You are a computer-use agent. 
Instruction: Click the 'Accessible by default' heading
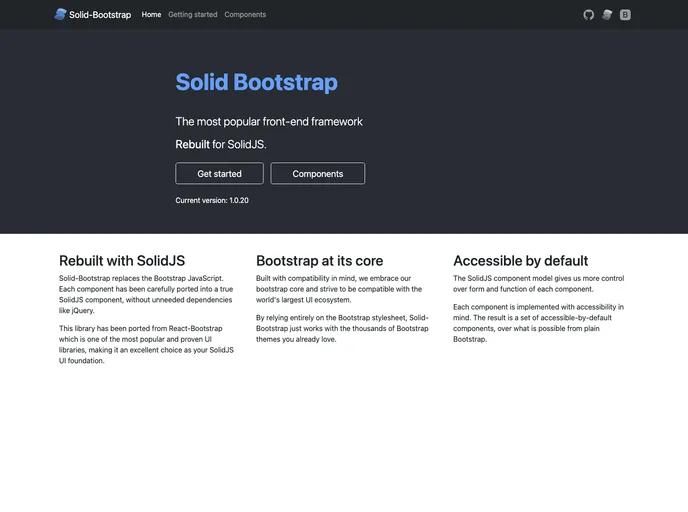point(520,261)
